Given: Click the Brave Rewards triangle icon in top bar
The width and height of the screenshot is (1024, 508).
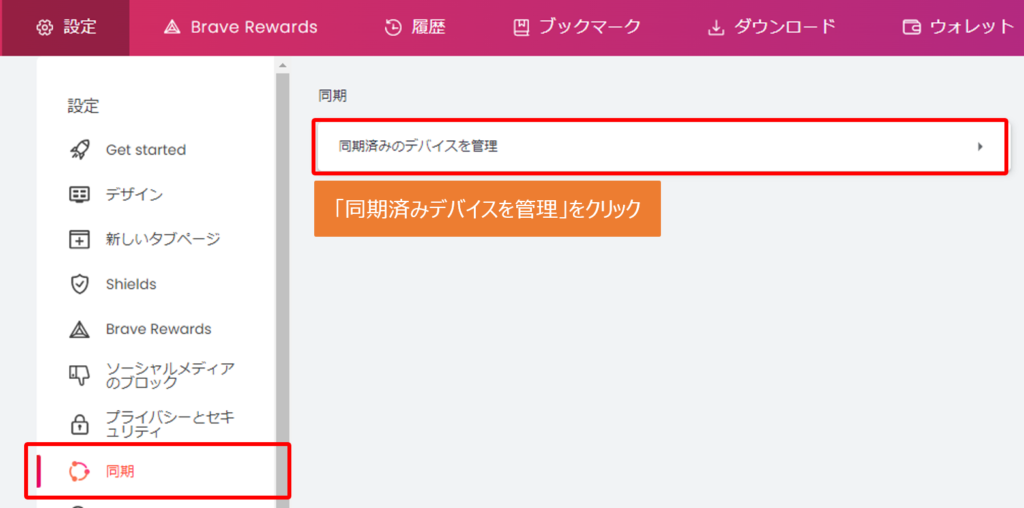Looking at the screenshot, I should pos(172,27).
